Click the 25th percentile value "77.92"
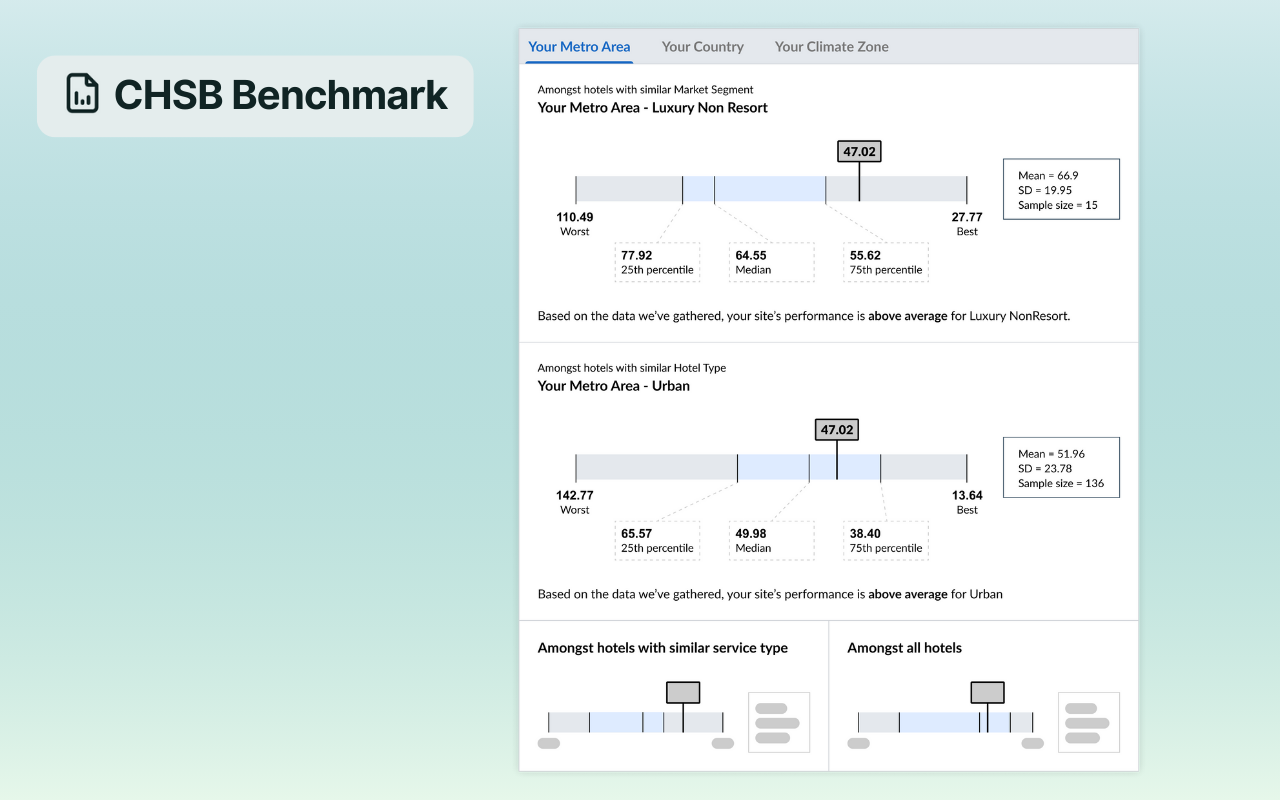Image resolution: width=1280 pixels, height=800 pixels. [x=637, y=255]
